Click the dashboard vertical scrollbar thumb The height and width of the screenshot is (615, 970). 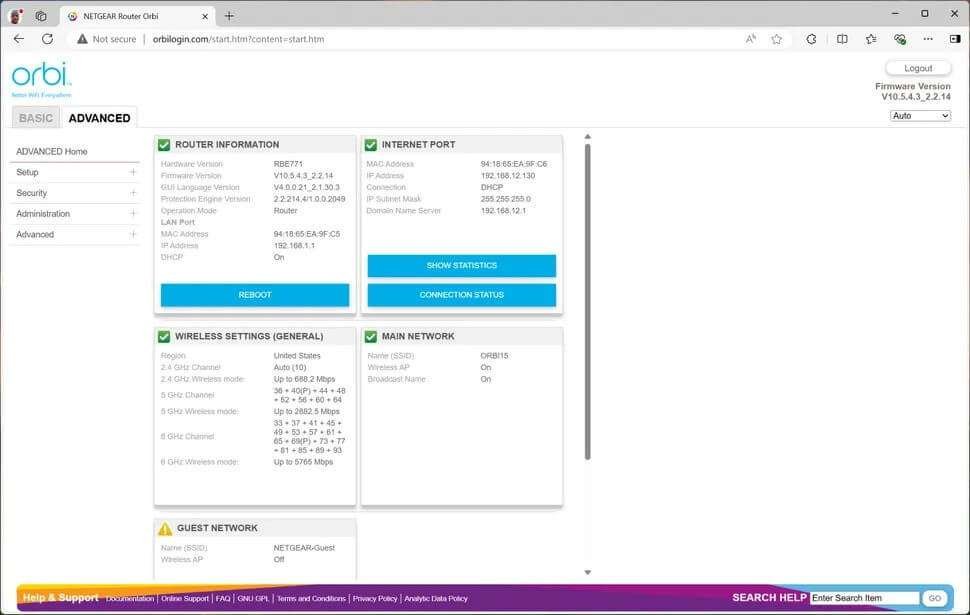tap(588, 302)
